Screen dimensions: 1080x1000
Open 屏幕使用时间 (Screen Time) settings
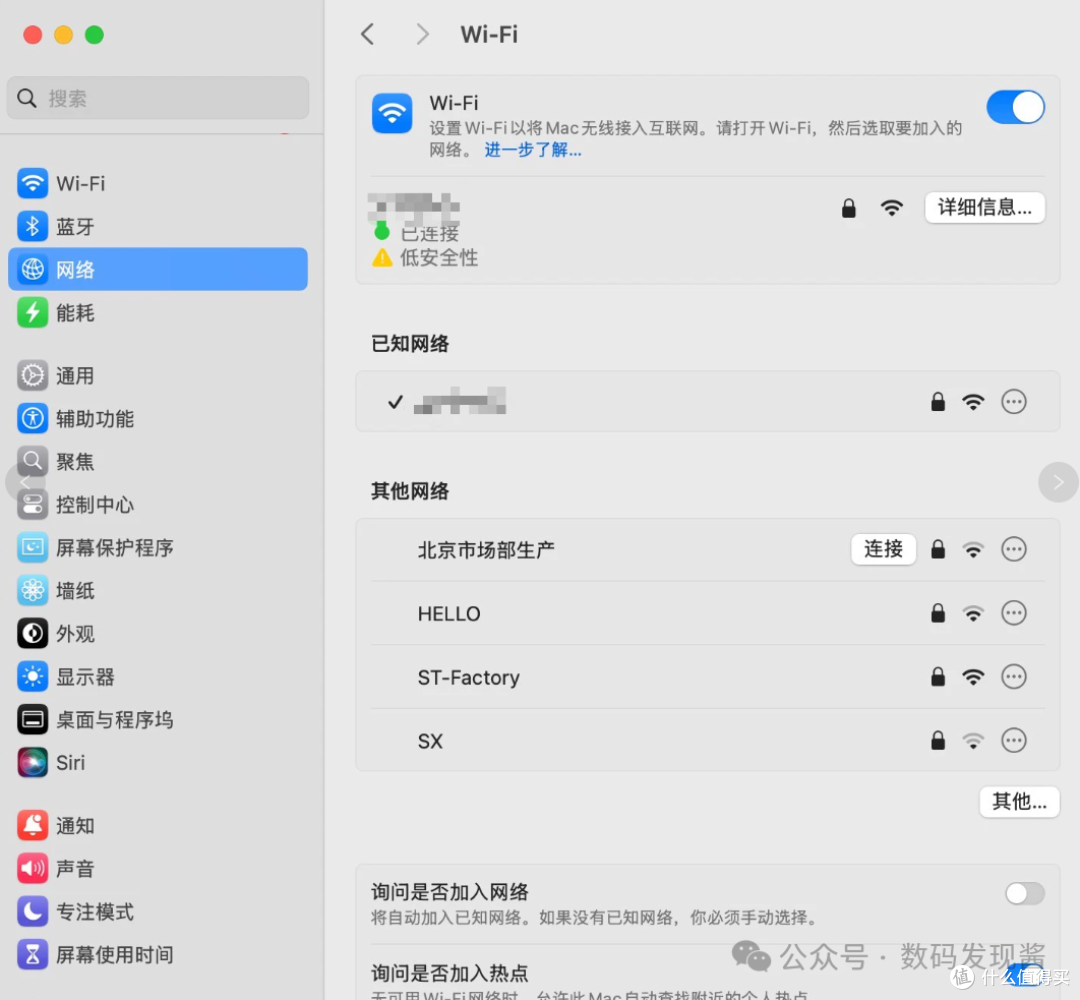(x=157, y=955)
